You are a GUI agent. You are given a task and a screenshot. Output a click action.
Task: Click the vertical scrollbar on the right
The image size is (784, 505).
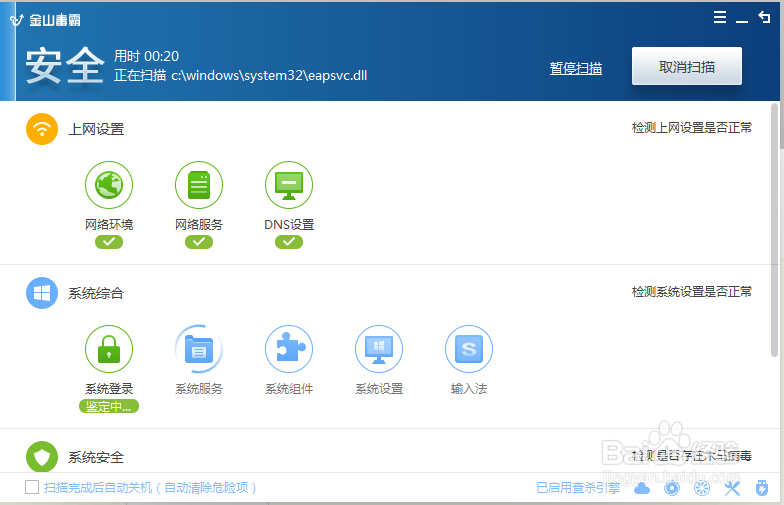point(775,230)
